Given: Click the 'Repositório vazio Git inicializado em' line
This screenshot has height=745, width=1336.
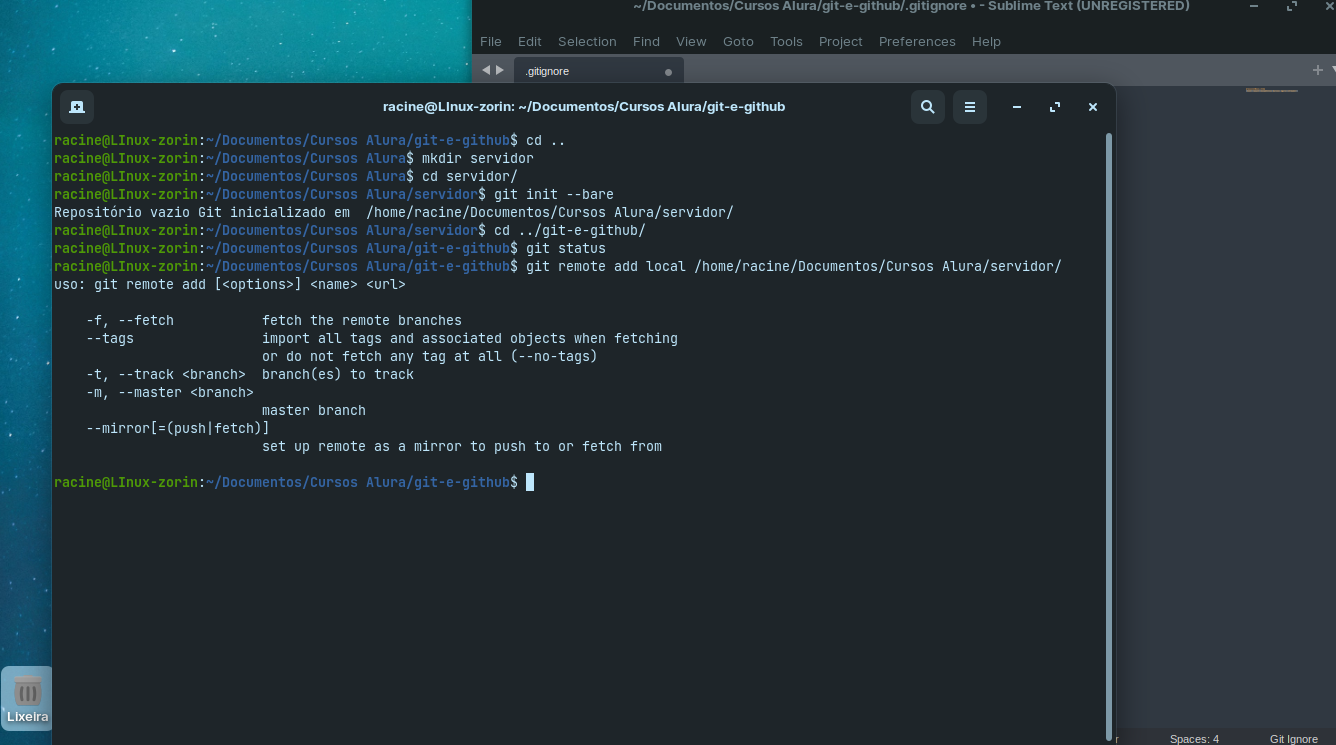Looking at the screenshot, I should (x=394, y=212).
